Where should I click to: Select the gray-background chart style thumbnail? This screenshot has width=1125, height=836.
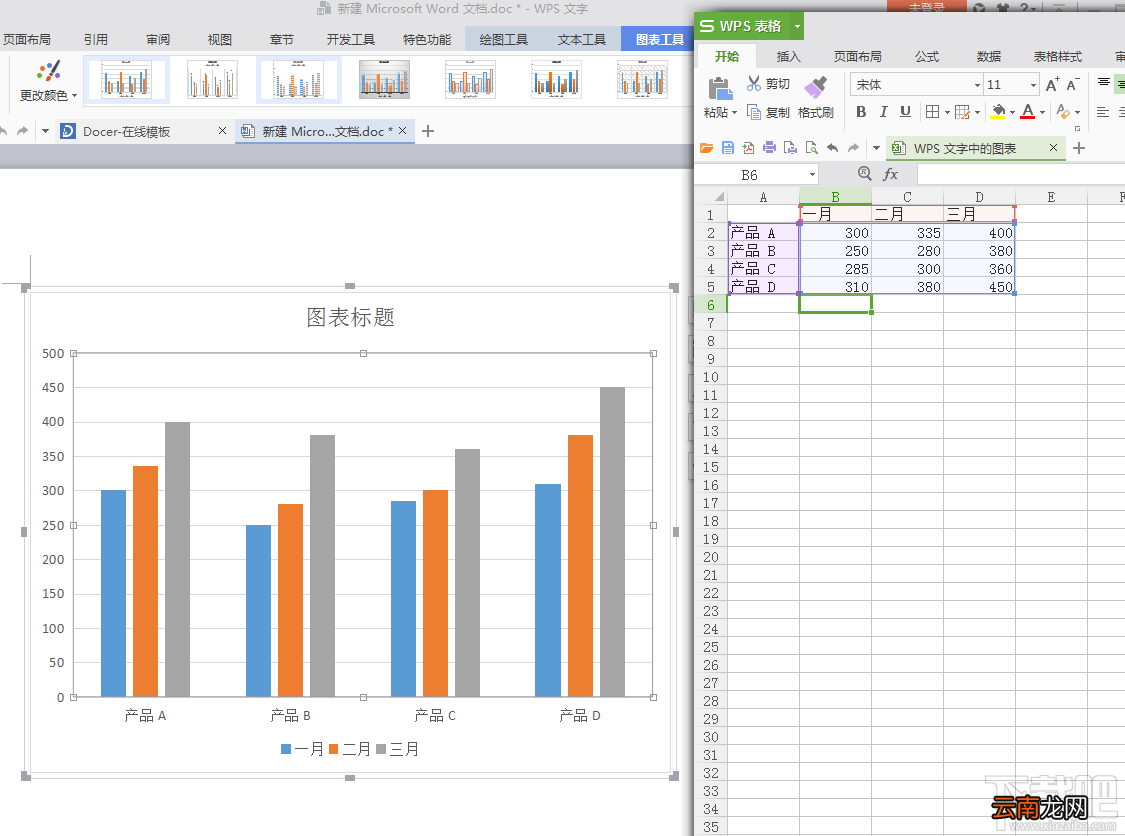point(385,79)
